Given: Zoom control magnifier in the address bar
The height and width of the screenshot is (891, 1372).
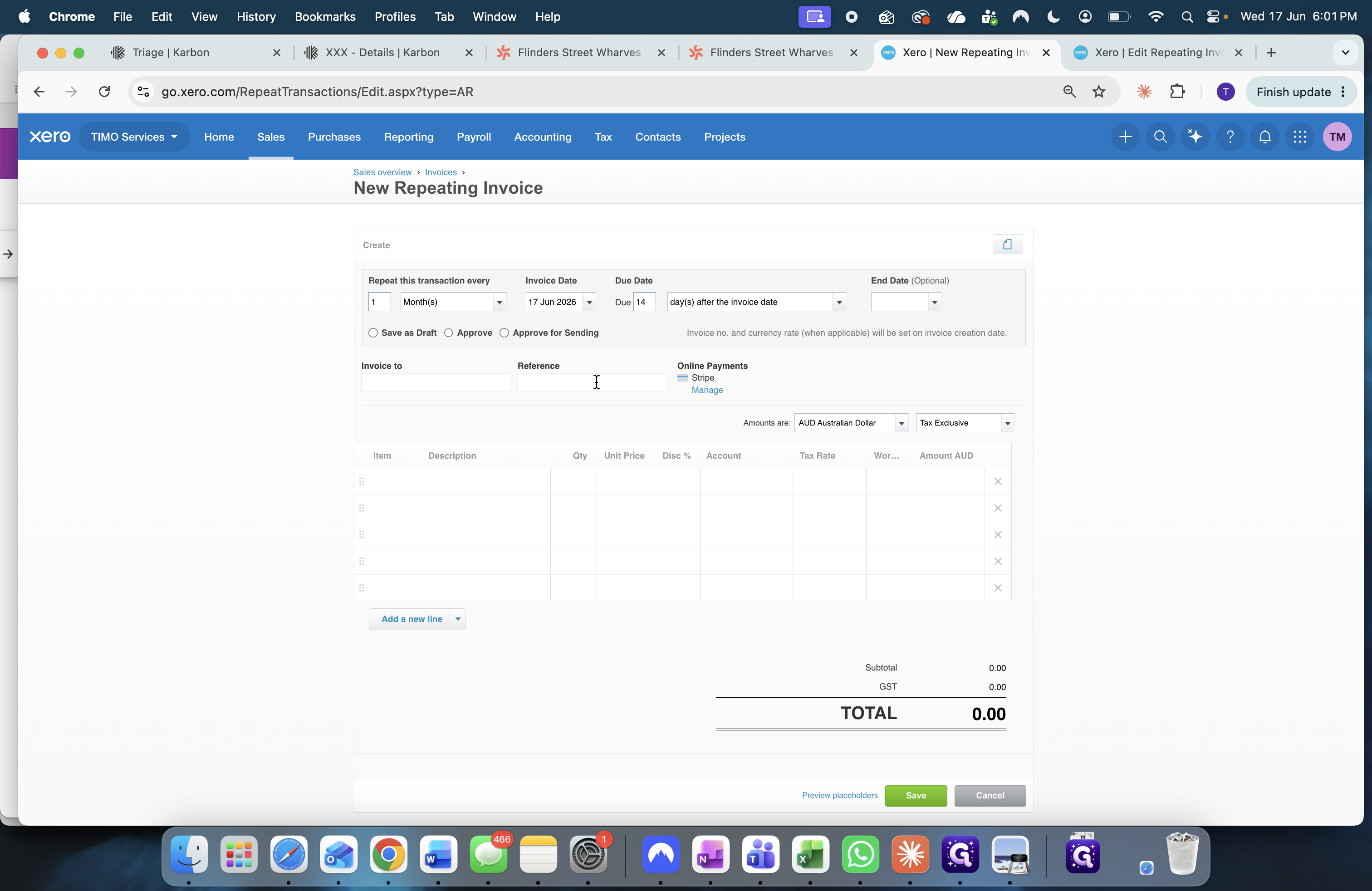Looking at the screenshot, I should tap(1069, 92).
